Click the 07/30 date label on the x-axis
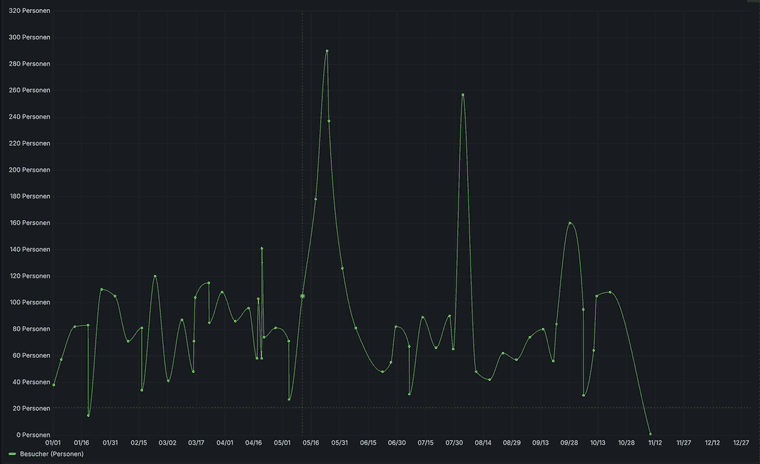 pos(454,442)
